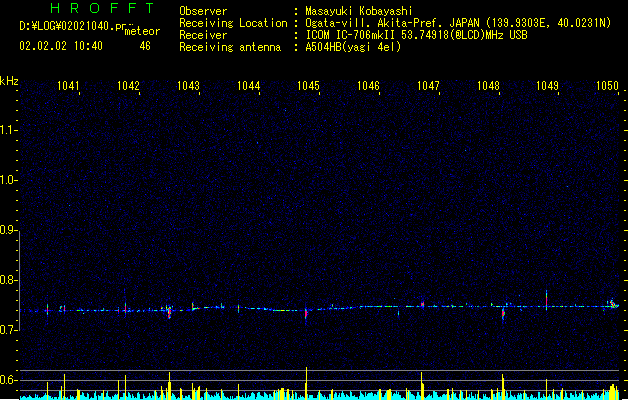This screenshot has width=629, height=400.
Task: Click the antenna value A504HB(yagi 4el)
Action: click(x=353, y=47)
